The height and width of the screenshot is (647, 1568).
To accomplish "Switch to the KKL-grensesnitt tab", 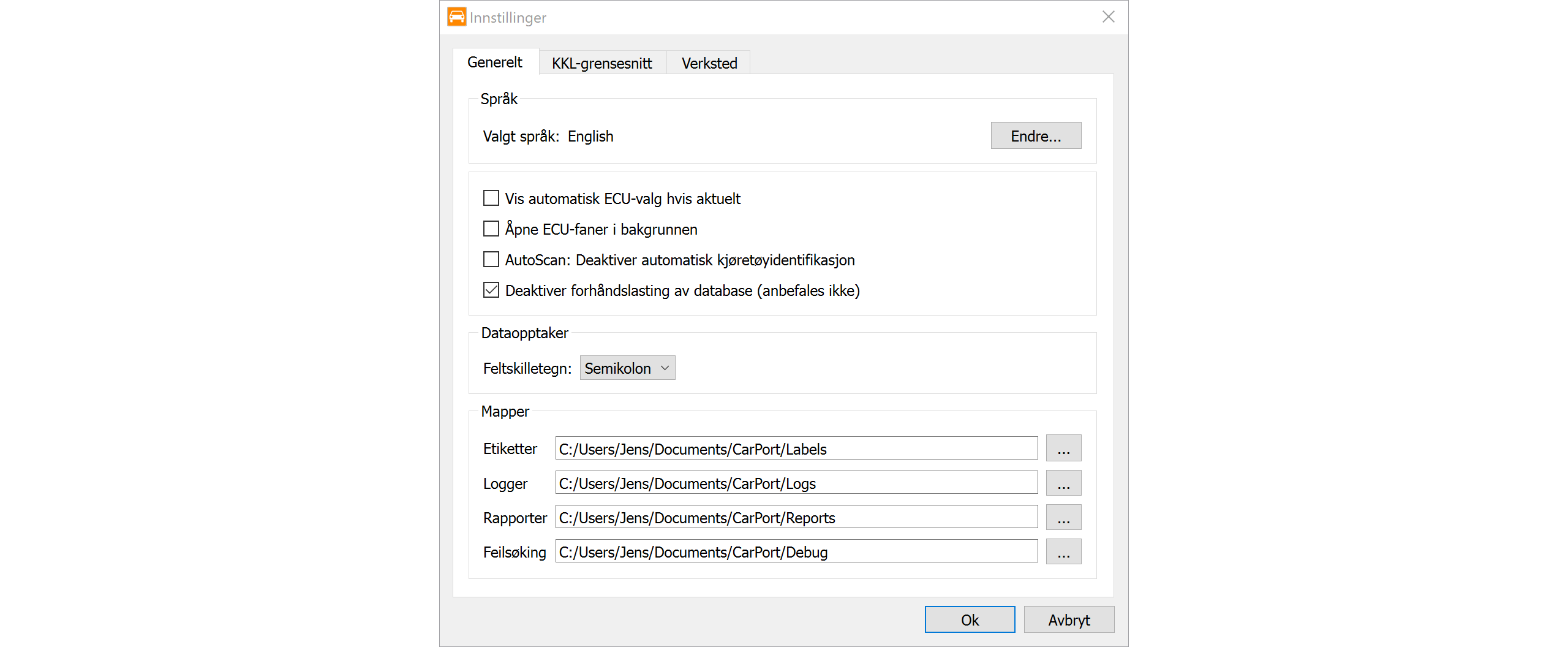I will point(601,63).
